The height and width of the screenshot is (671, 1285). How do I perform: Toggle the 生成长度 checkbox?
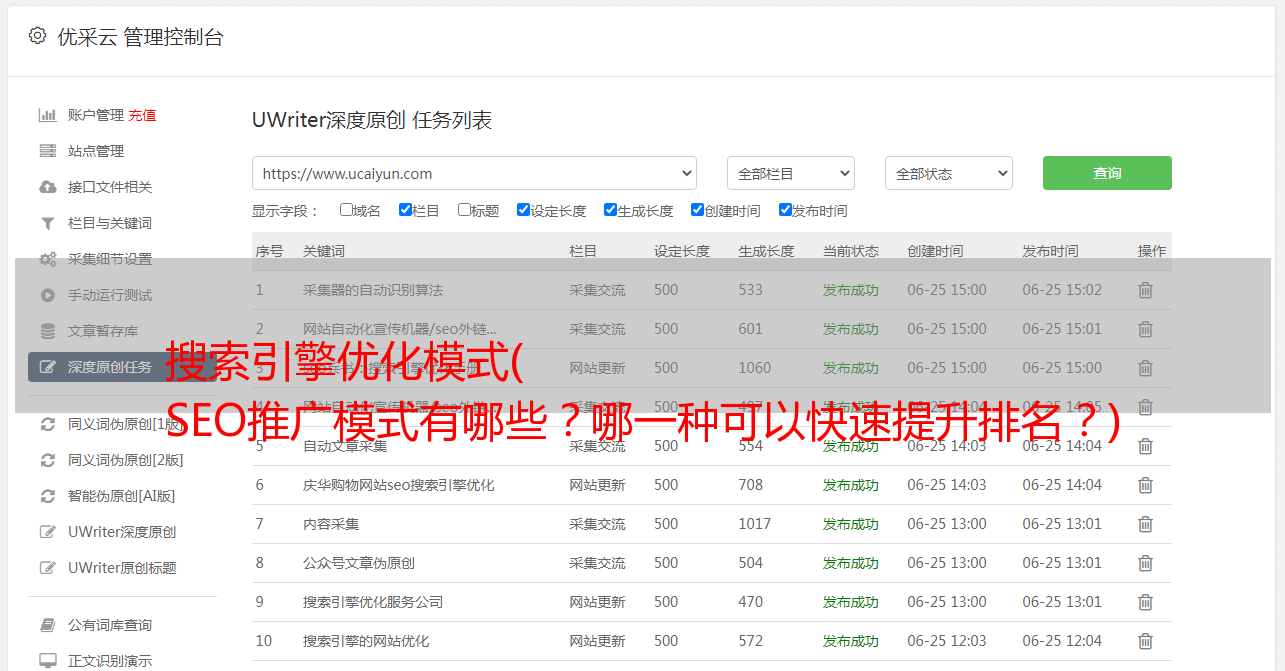pos(610,210)
